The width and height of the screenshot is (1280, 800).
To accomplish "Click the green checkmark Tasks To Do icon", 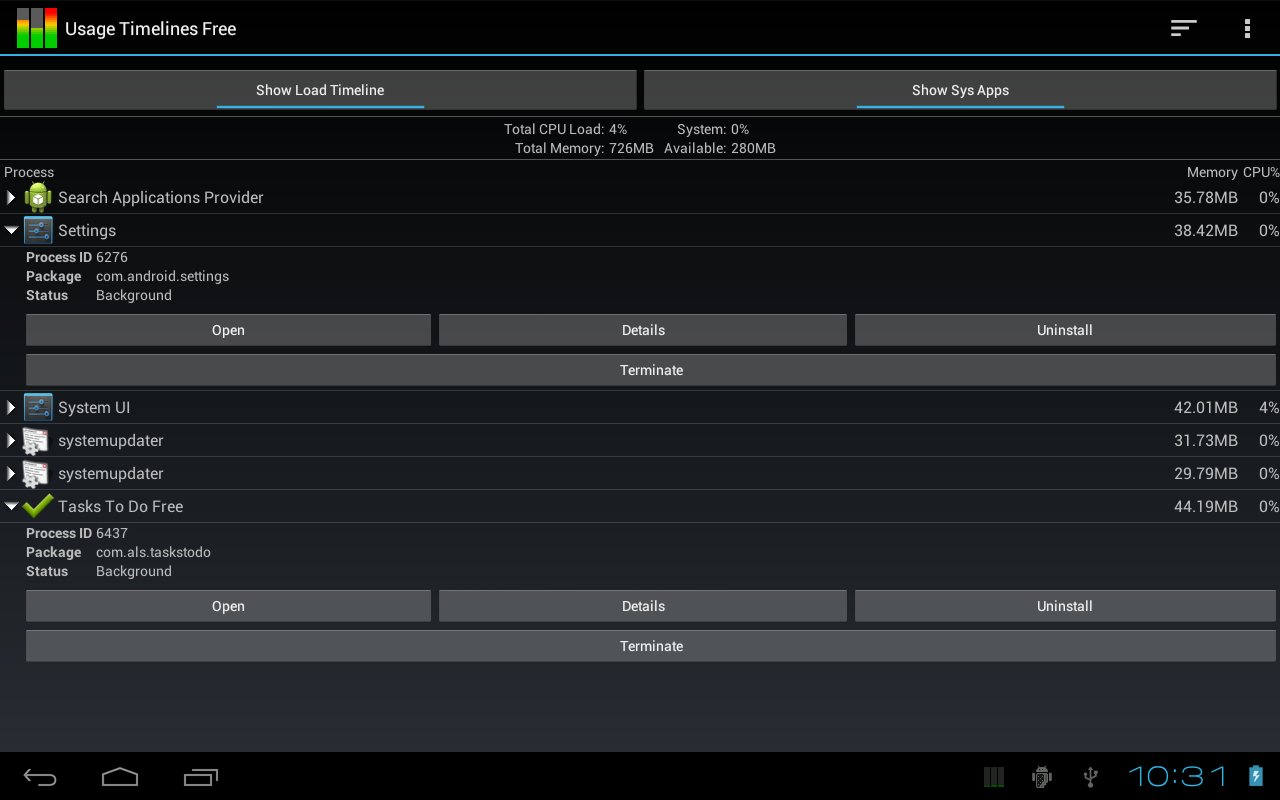I will (x=38, y=506).
